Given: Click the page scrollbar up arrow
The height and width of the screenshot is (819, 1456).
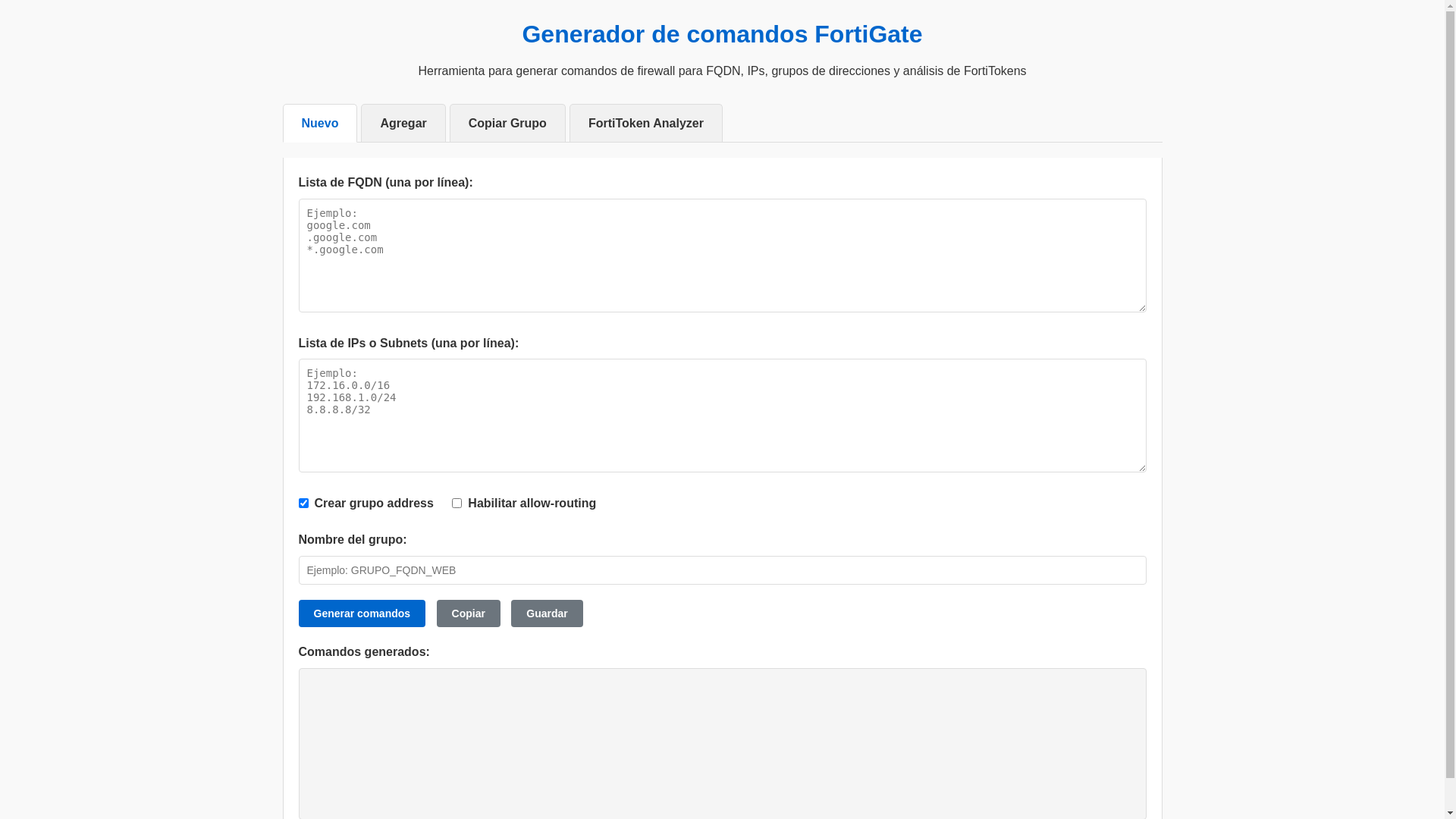Looking at the screenshot, I should pos(1450,6).
